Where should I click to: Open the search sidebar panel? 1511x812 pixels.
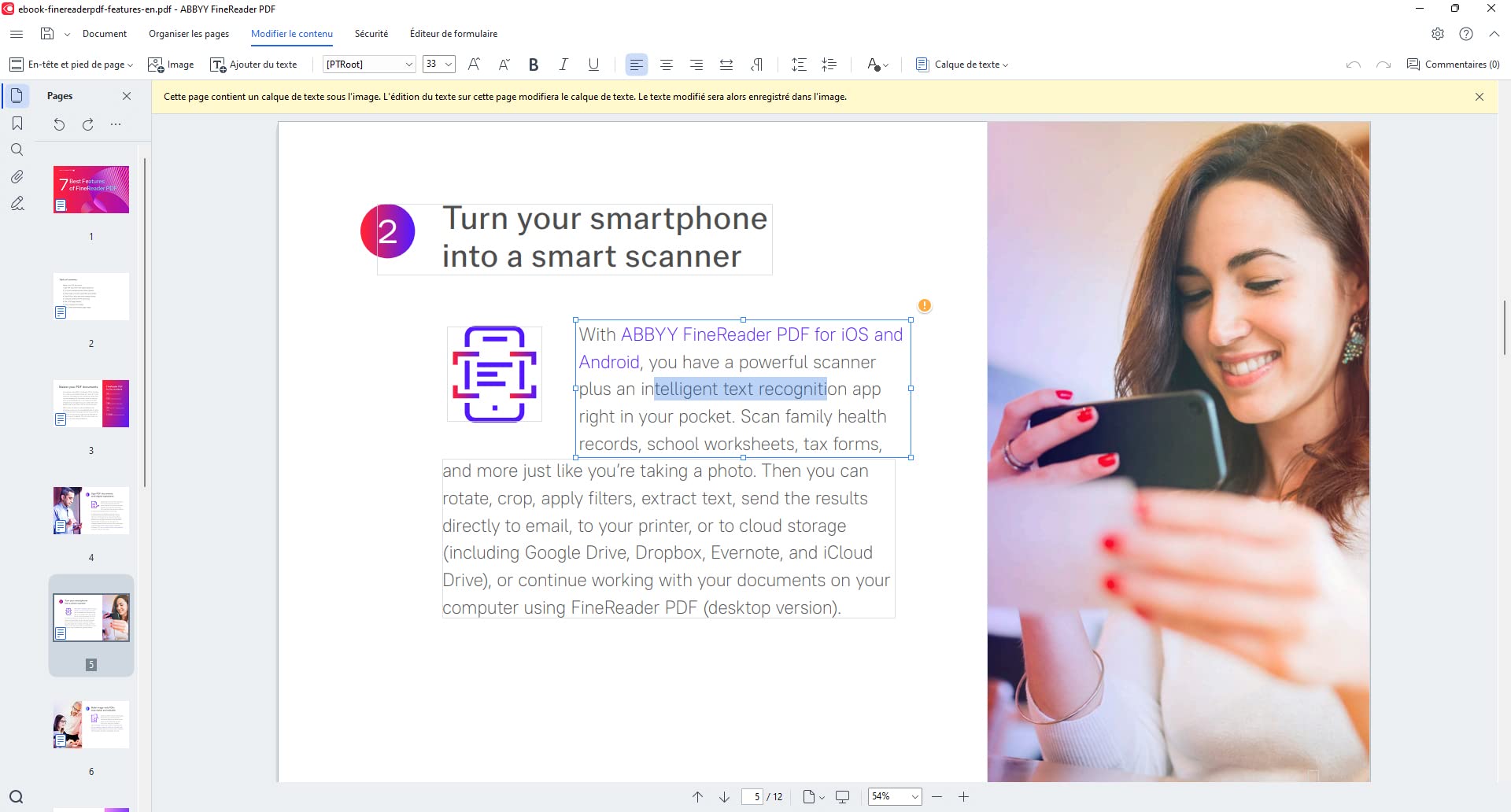click(x=17, y=149)
